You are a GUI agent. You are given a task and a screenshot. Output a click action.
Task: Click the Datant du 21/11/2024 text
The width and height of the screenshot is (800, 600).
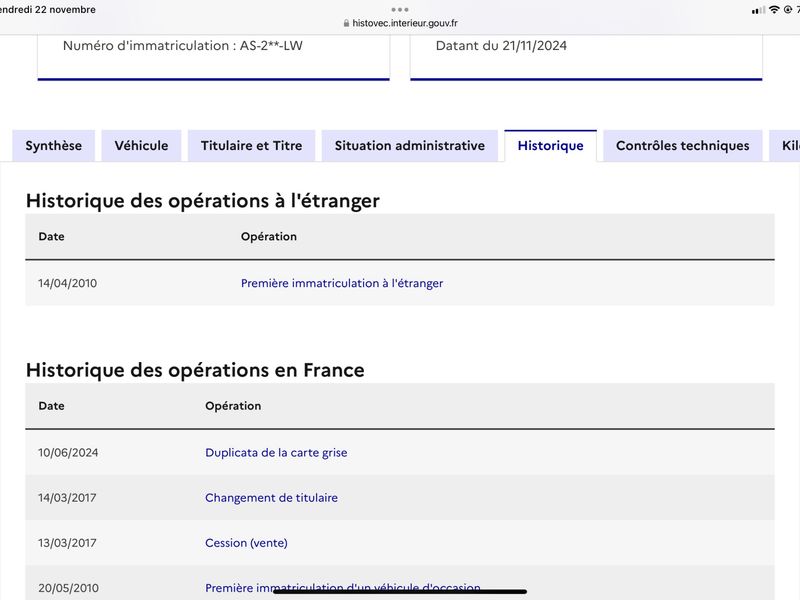tap(501, 46)
